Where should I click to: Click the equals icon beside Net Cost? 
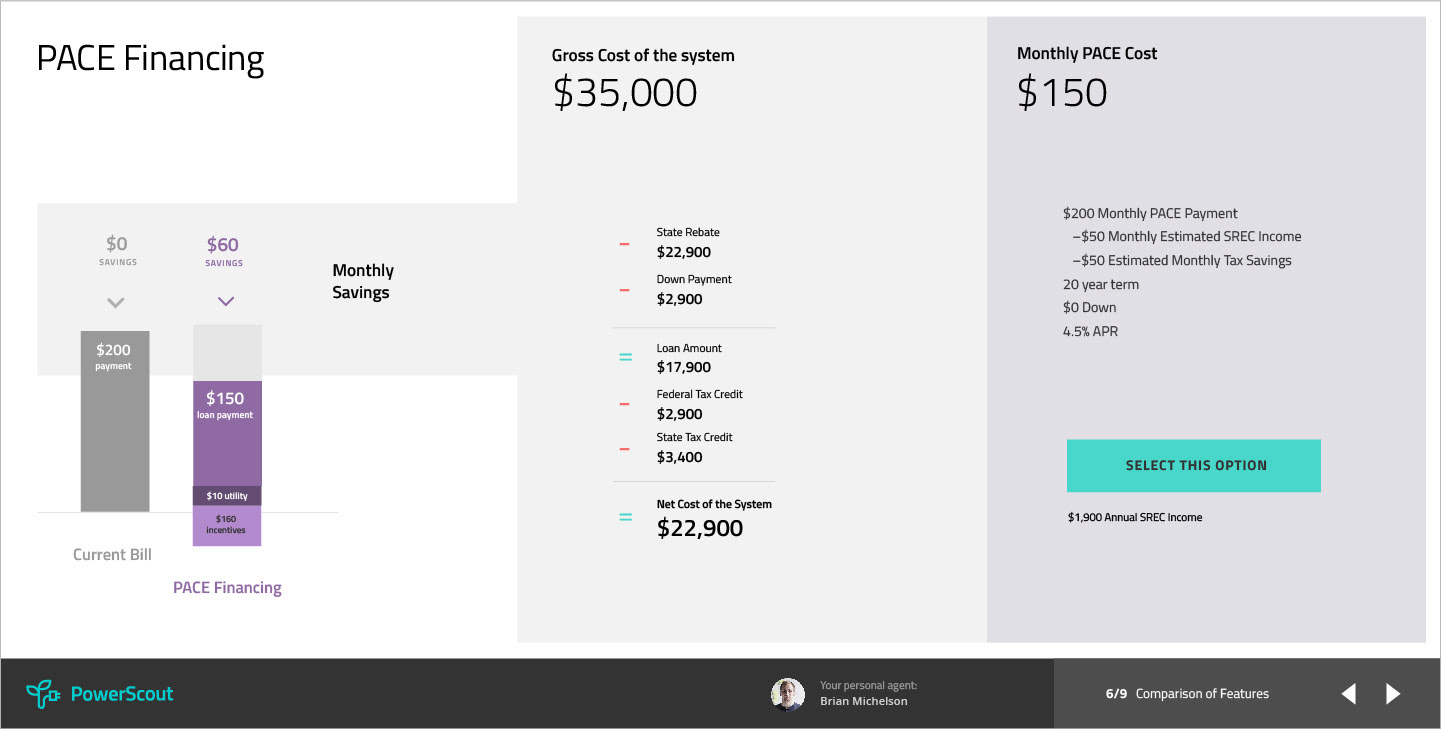tap(625, 518)
